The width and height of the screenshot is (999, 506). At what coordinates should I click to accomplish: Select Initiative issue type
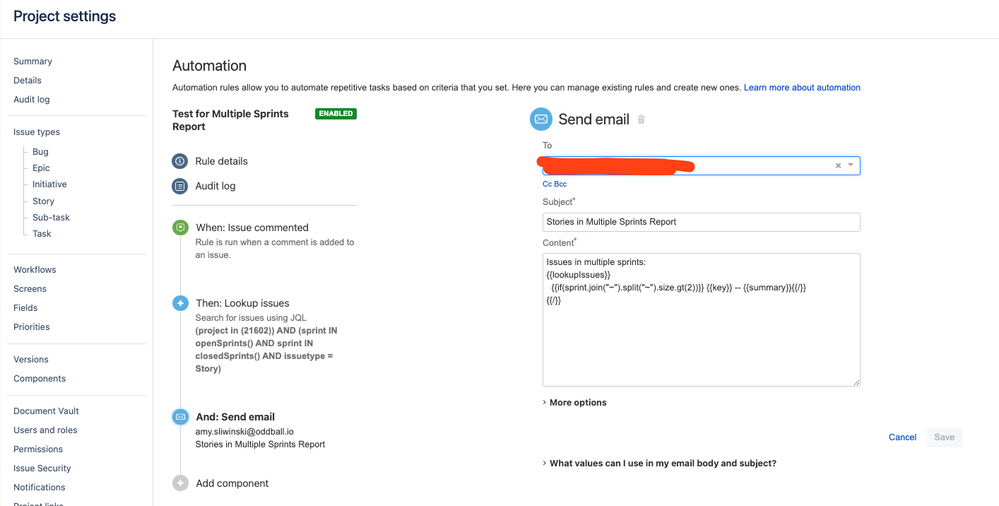[49, 184]
